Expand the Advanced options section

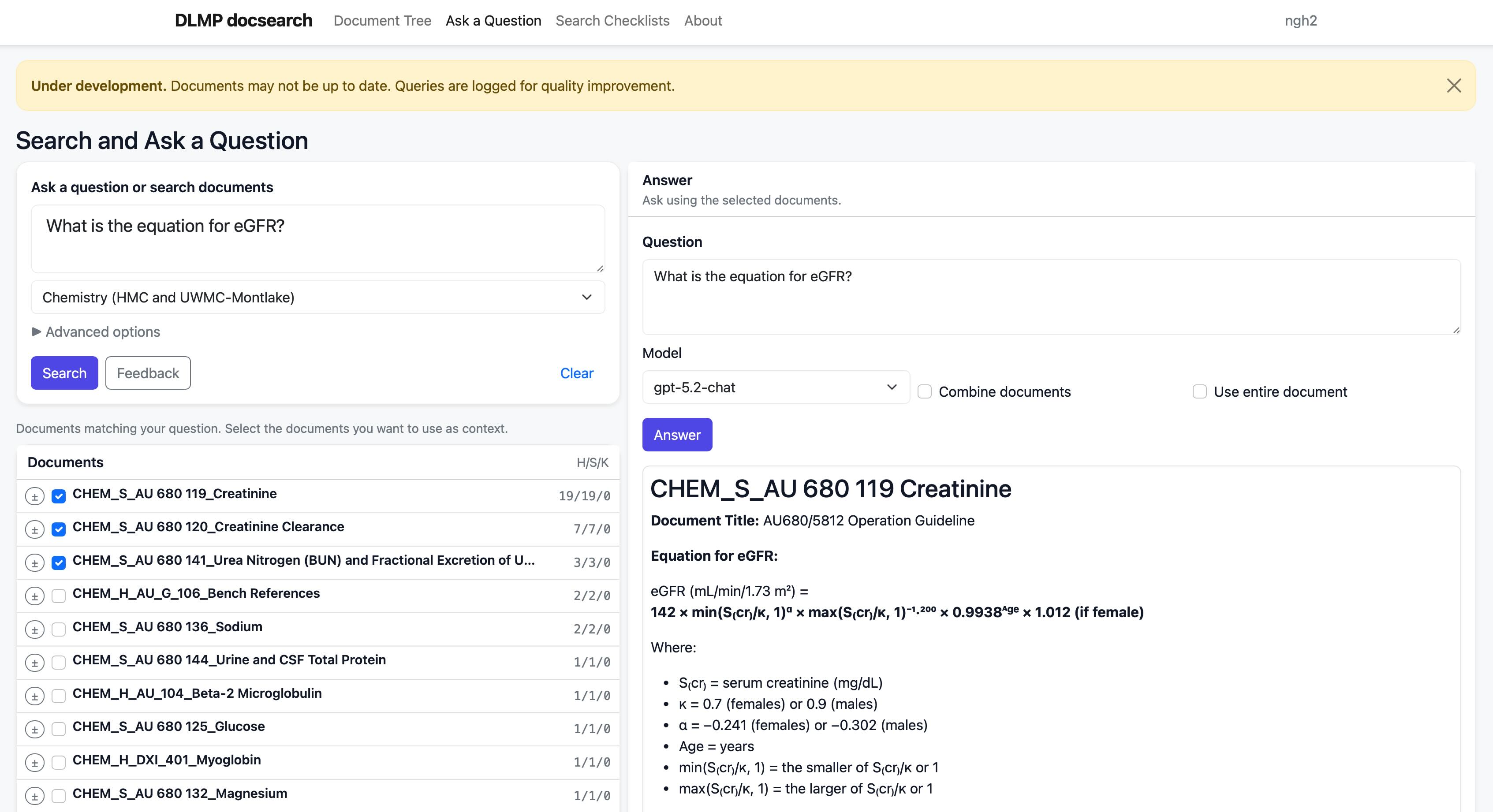(x=96, y=332)
